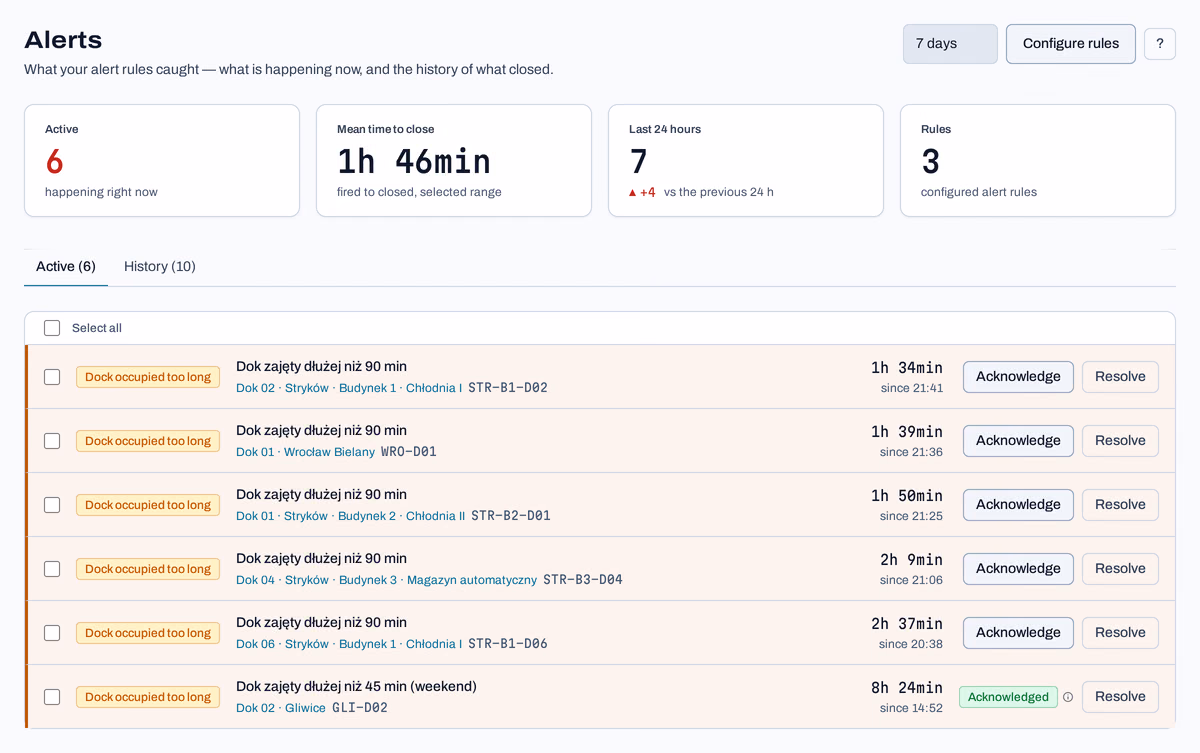Acknowledge the STR-B2-D01 alert

coord(1018,505)
